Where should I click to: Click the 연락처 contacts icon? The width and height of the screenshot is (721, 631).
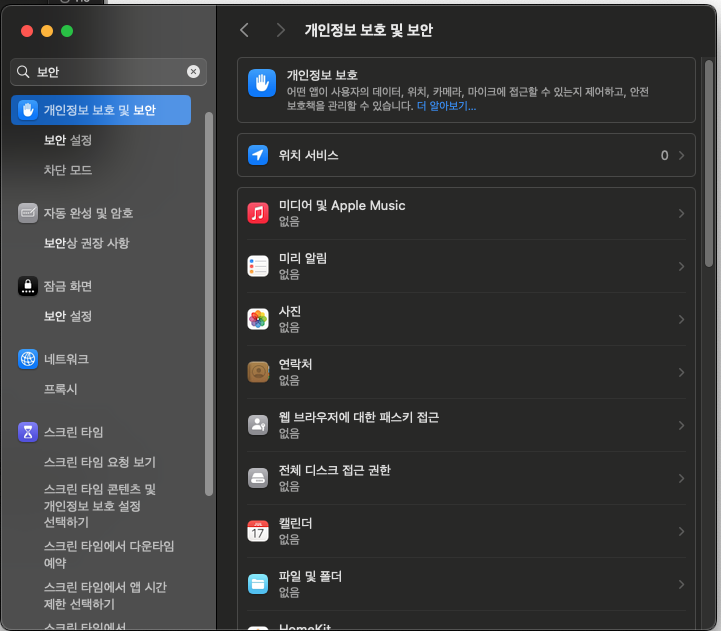[258, 372]
